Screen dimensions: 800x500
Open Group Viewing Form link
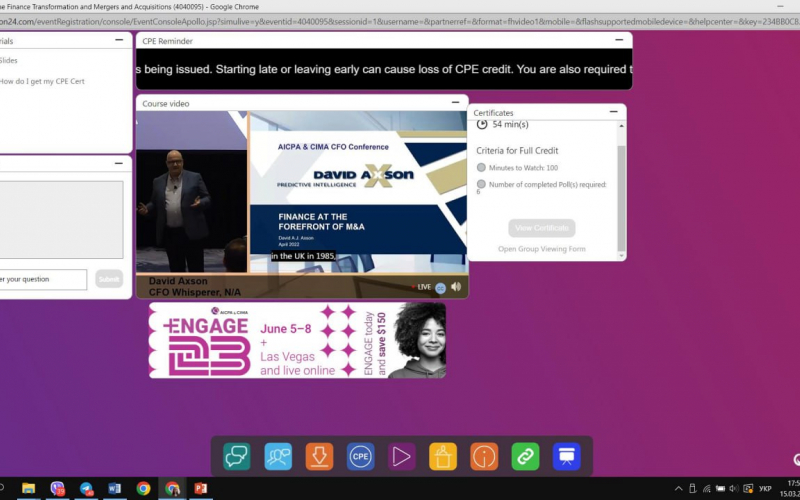tap(542, 249)
